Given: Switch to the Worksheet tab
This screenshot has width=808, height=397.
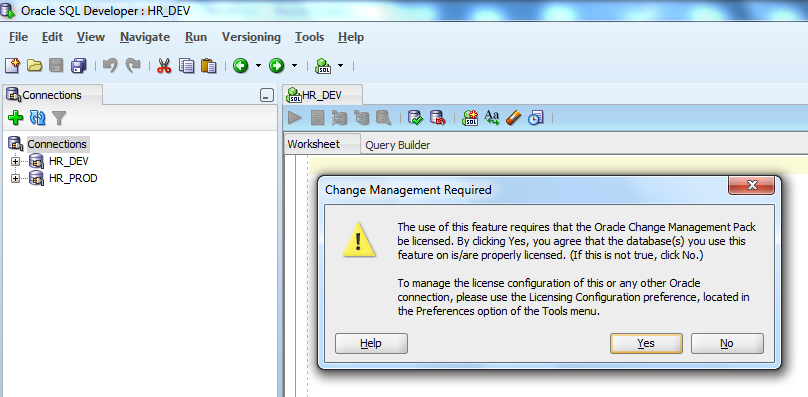Looking at the screenshot, I should (x=322, y=144).
